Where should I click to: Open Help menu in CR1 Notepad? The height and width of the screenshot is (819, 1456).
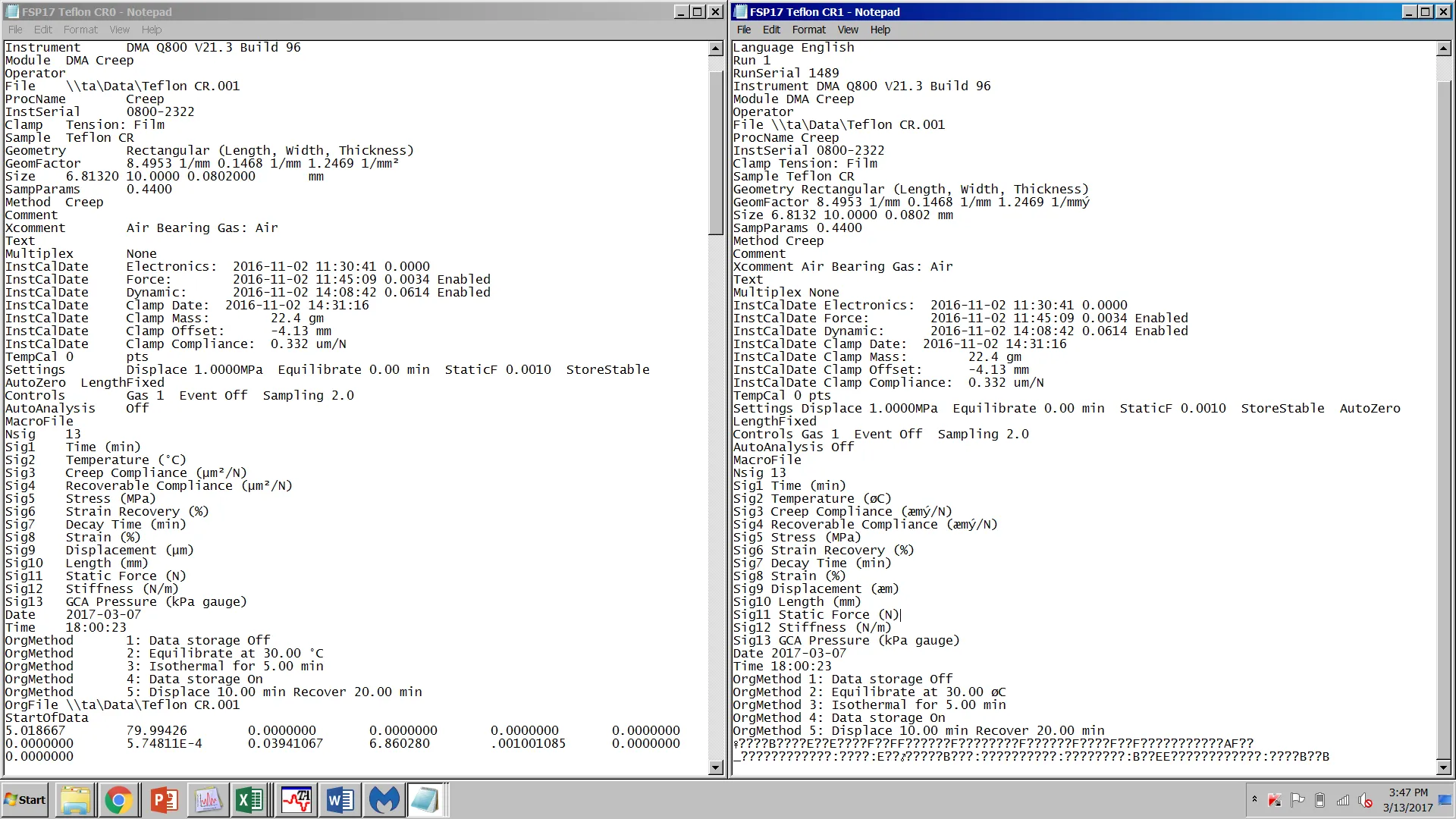pos(880,30)
